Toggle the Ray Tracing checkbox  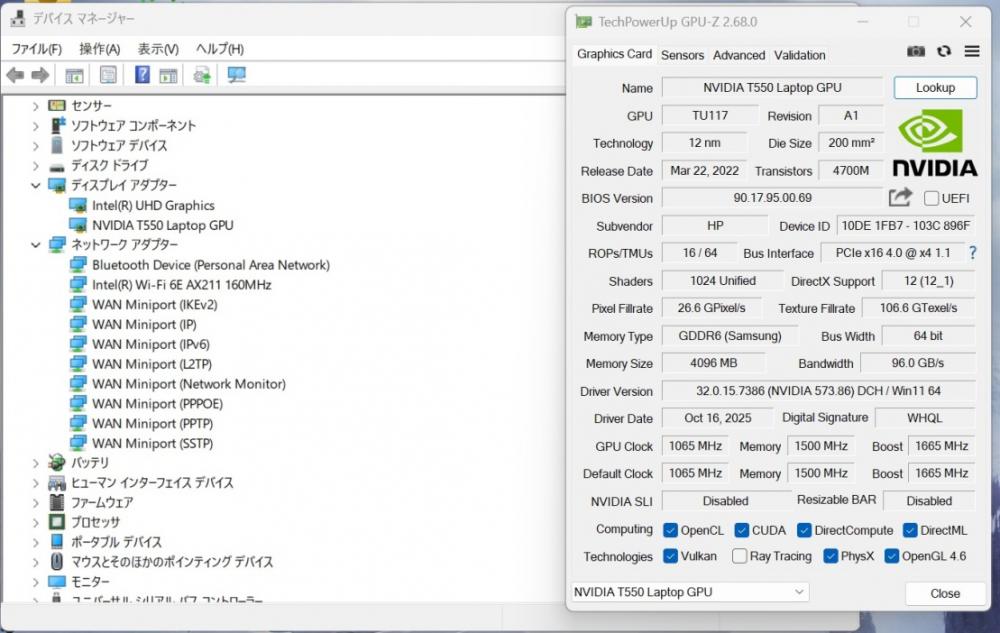coord(740,557)
